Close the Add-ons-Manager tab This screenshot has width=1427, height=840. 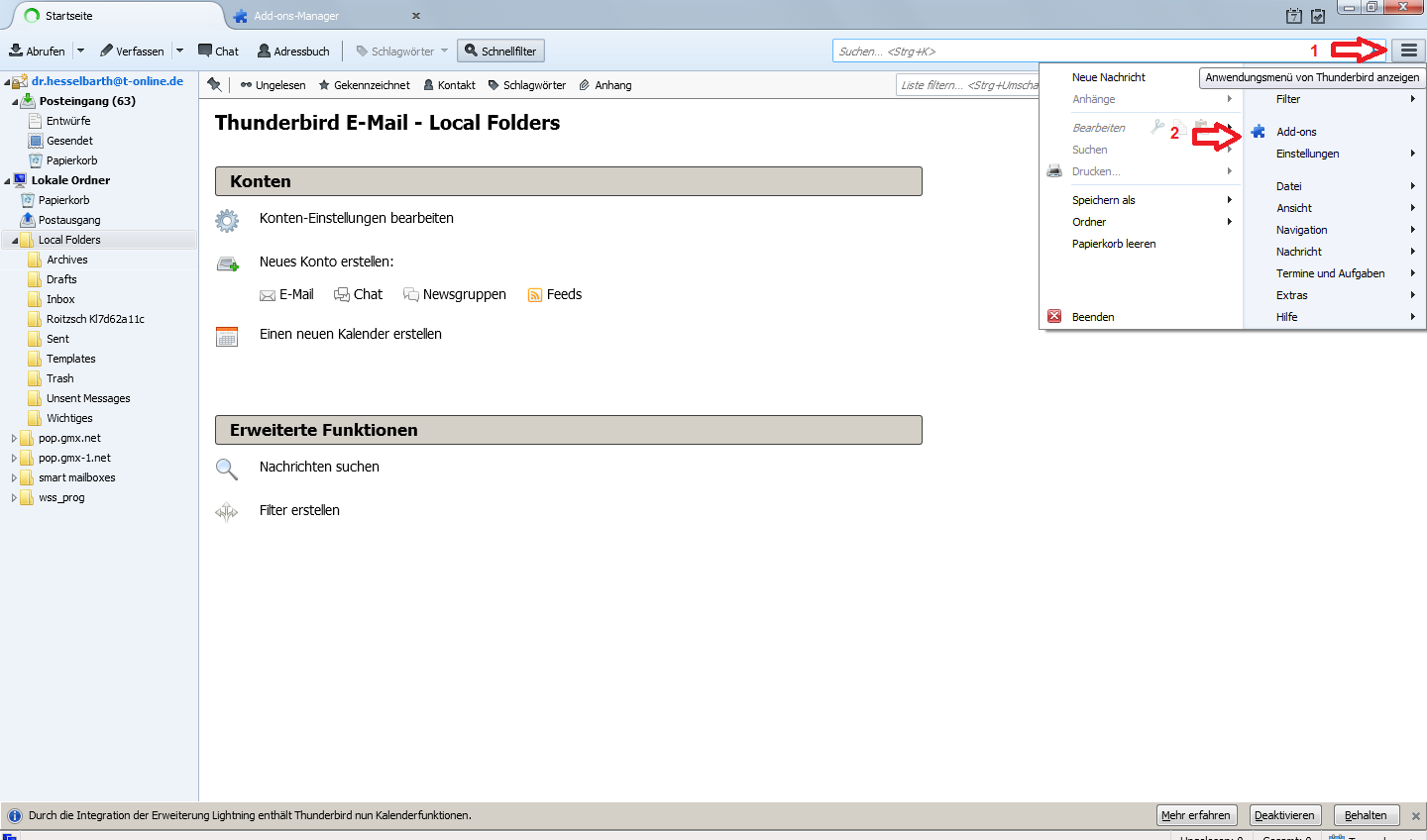point(416,16)
